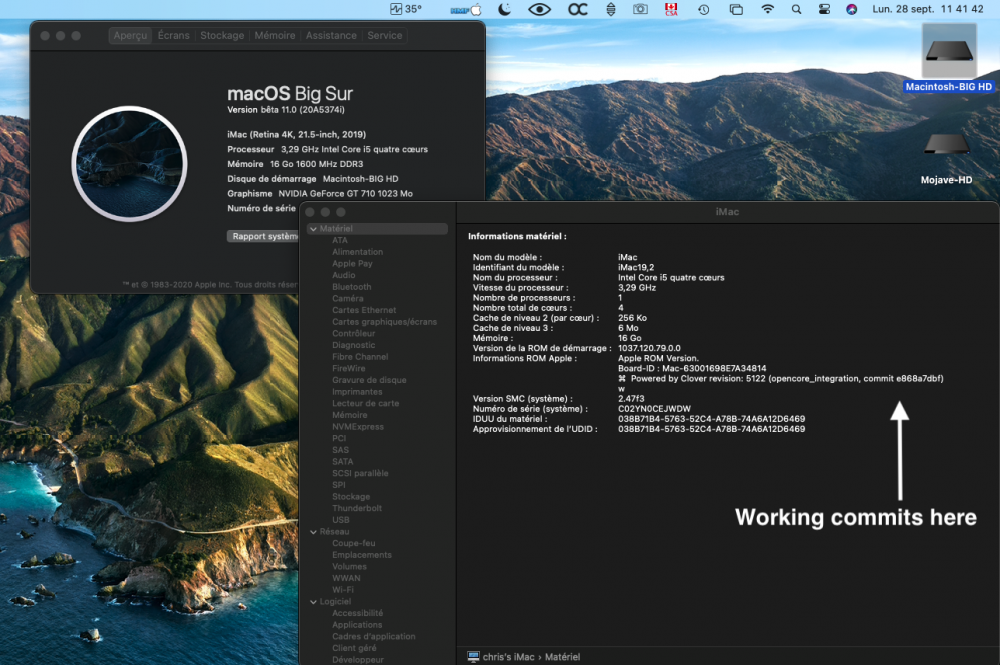The width and height of the screenshot is (1000, 665).
Task: Select Cartes Ethernet in the sidebar
Action: (364, 310)
